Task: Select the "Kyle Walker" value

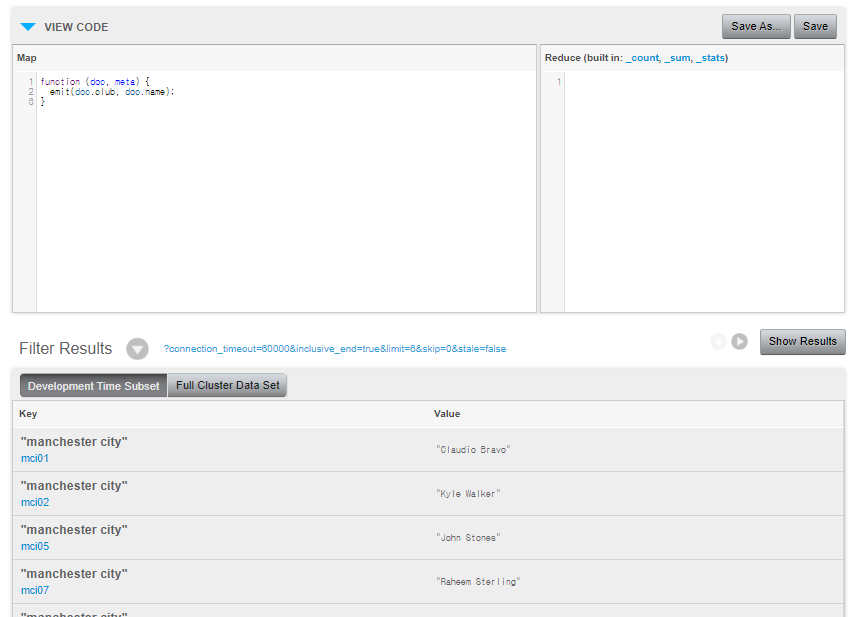Action: tap(468, 494)
